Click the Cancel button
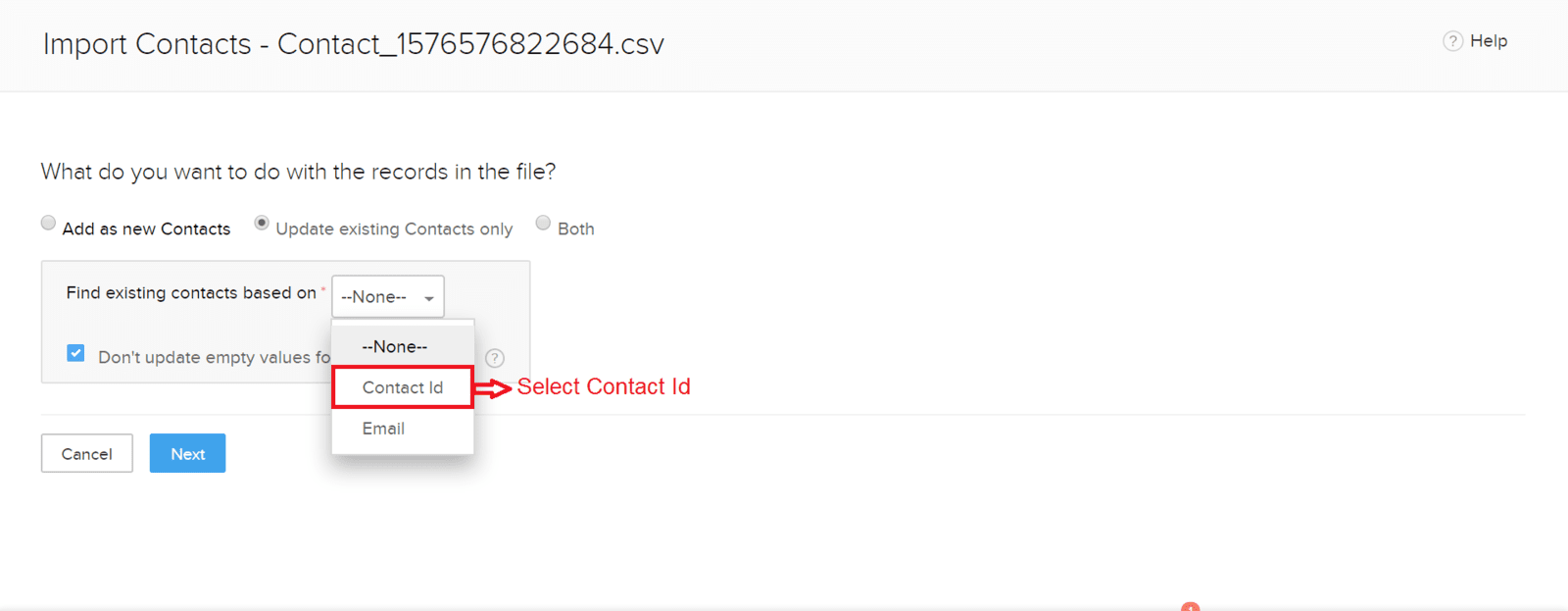The width and height of the screenshot is (1568, 611). pos(87,453)
